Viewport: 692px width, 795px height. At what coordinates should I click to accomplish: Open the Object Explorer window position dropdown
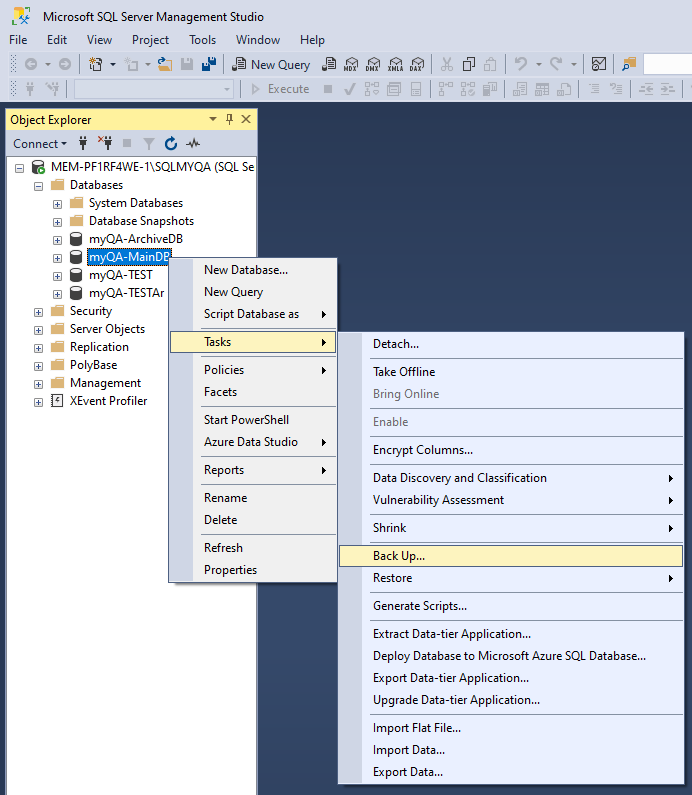213,119
